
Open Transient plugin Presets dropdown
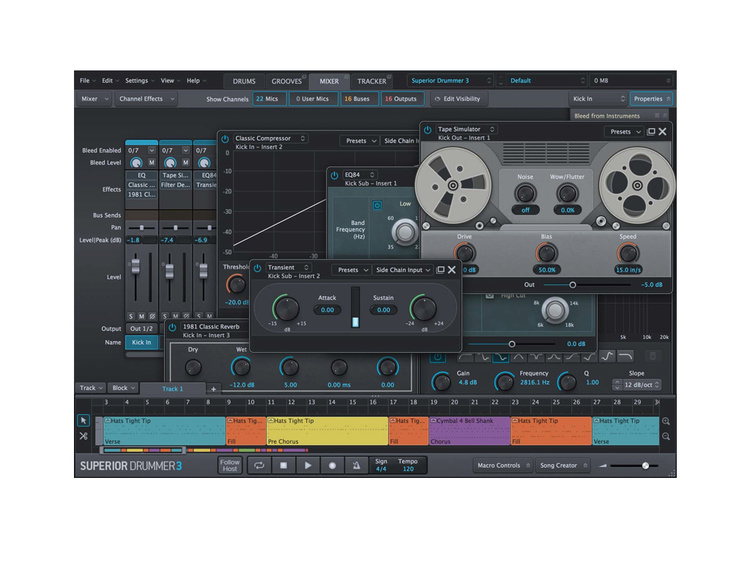coord(352,270)
